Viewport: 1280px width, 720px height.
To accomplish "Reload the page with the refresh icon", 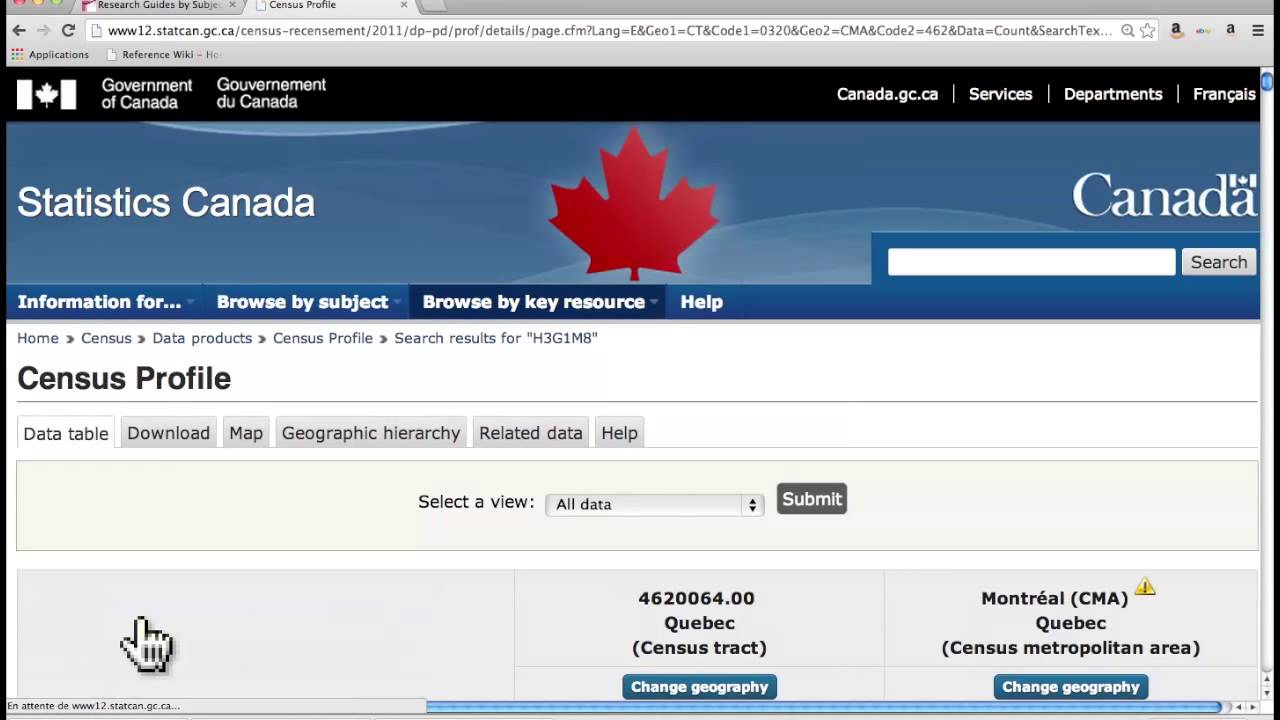I will pyautogui.click(x=68, y=30).
